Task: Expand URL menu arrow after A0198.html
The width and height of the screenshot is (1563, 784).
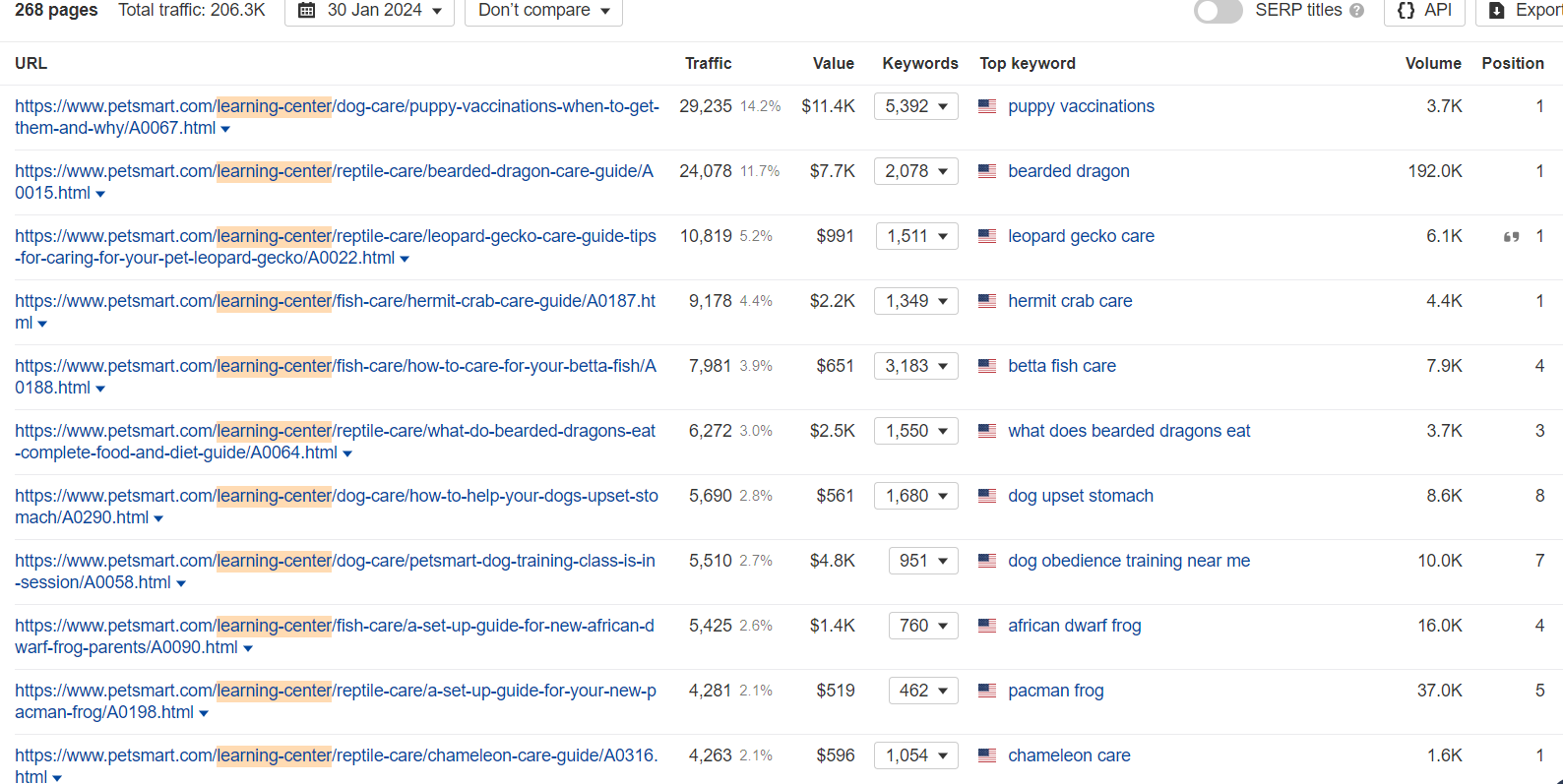Action: tap(204, 714)
